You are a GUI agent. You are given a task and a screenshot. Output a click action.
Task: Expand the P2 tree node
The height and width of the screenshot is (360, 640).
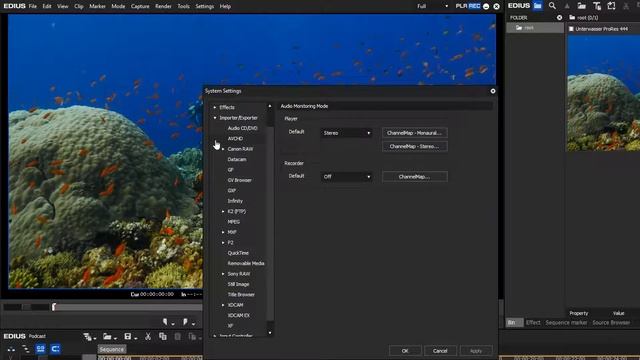(223, 242)
